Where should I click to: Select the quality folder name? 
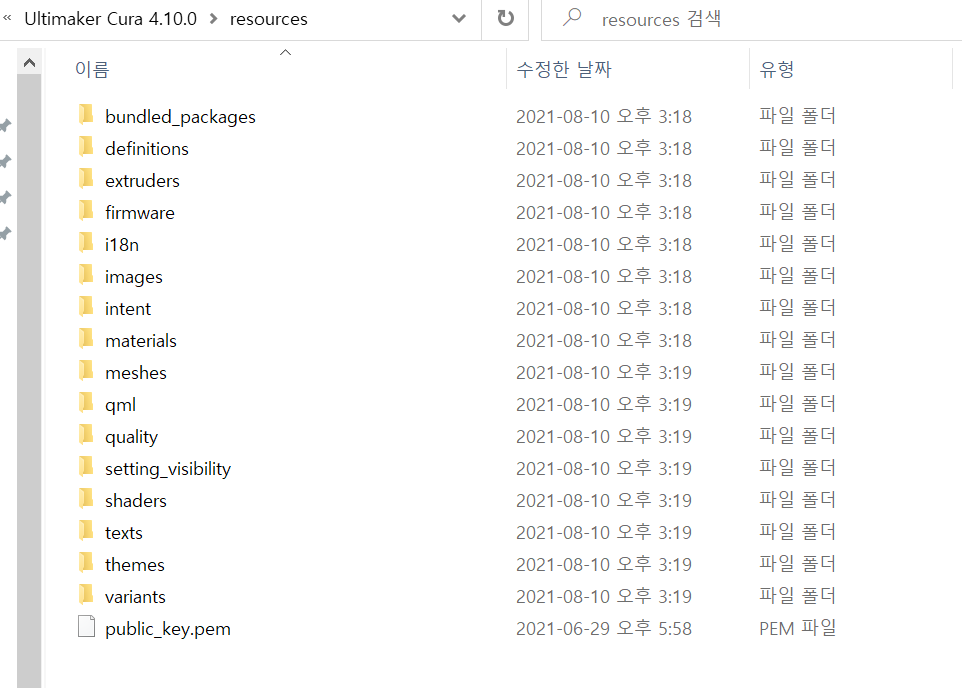pos(131,437)
